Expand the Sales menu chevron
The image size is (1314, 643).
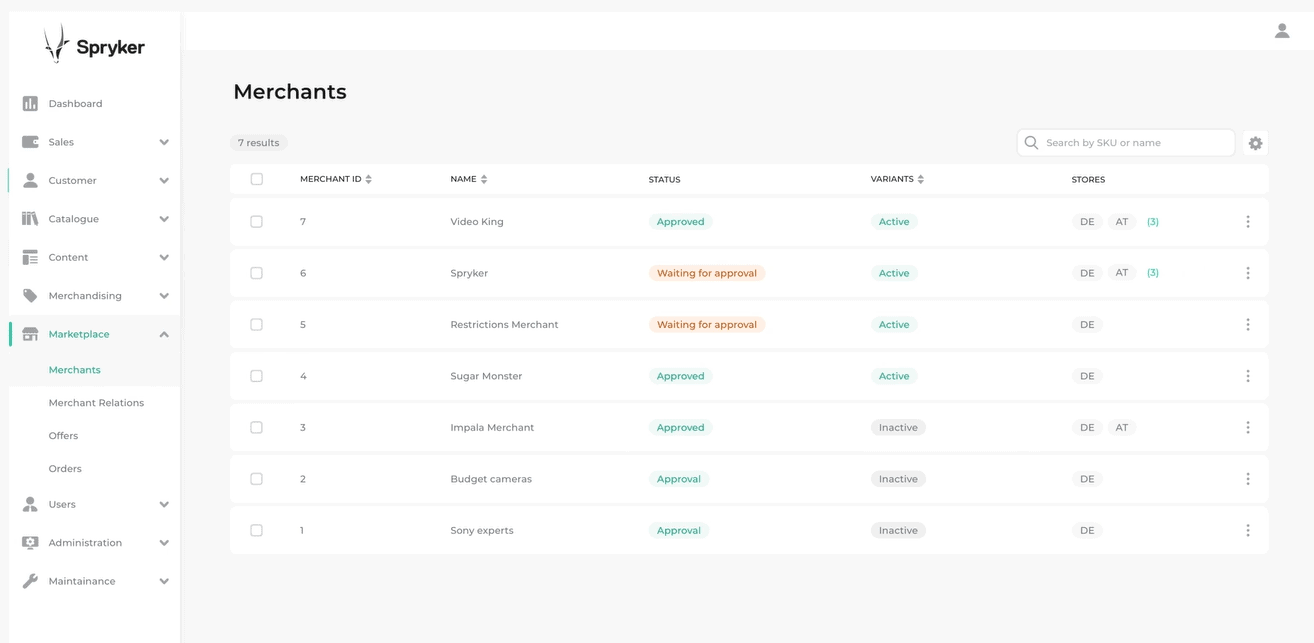point(164,142)
